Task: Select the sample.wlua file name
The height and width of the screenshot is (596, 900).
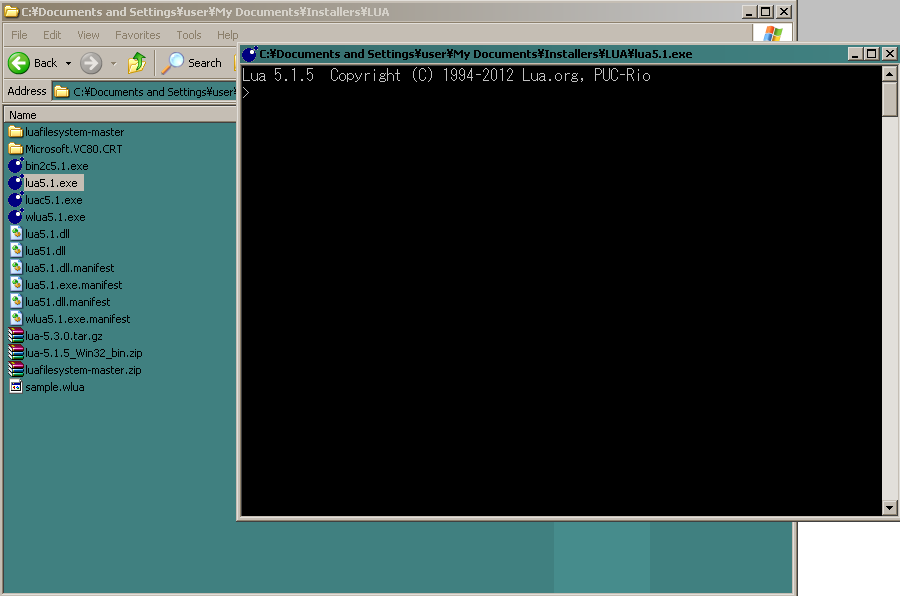Action: click(x=55, y=387)
